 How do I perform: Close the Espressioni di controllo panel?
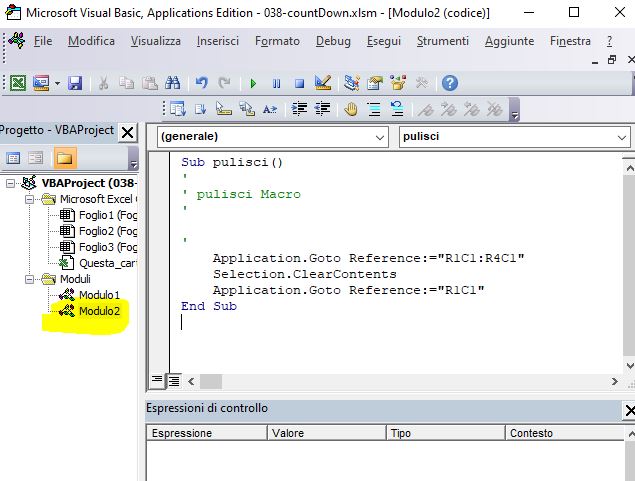pos(629,411)
